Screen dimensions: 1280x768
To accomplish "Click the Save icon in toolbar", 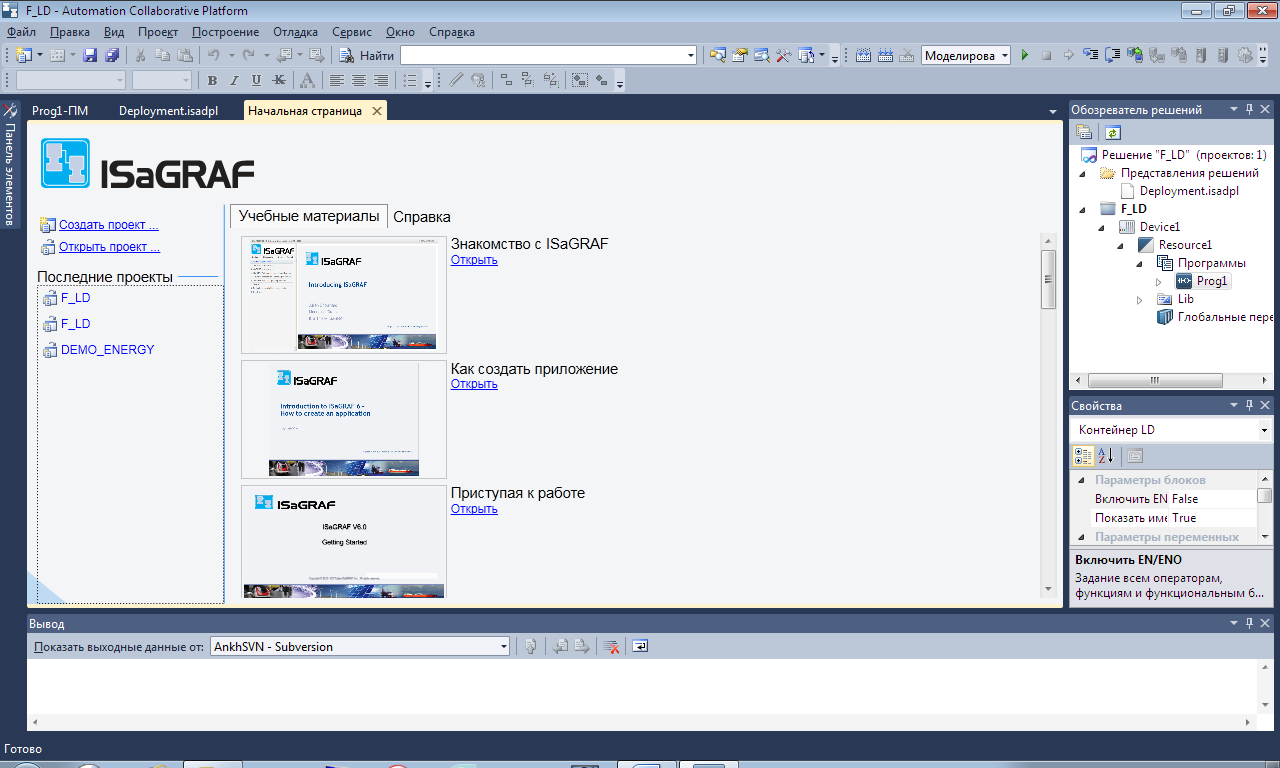I will [x=90, y=55].
